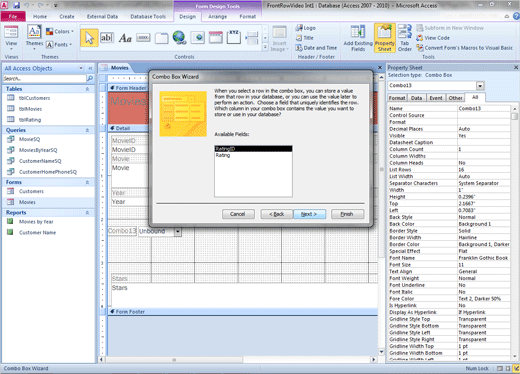Click the navigation pane Search field
520x374 pixels.
coord(44,79)
